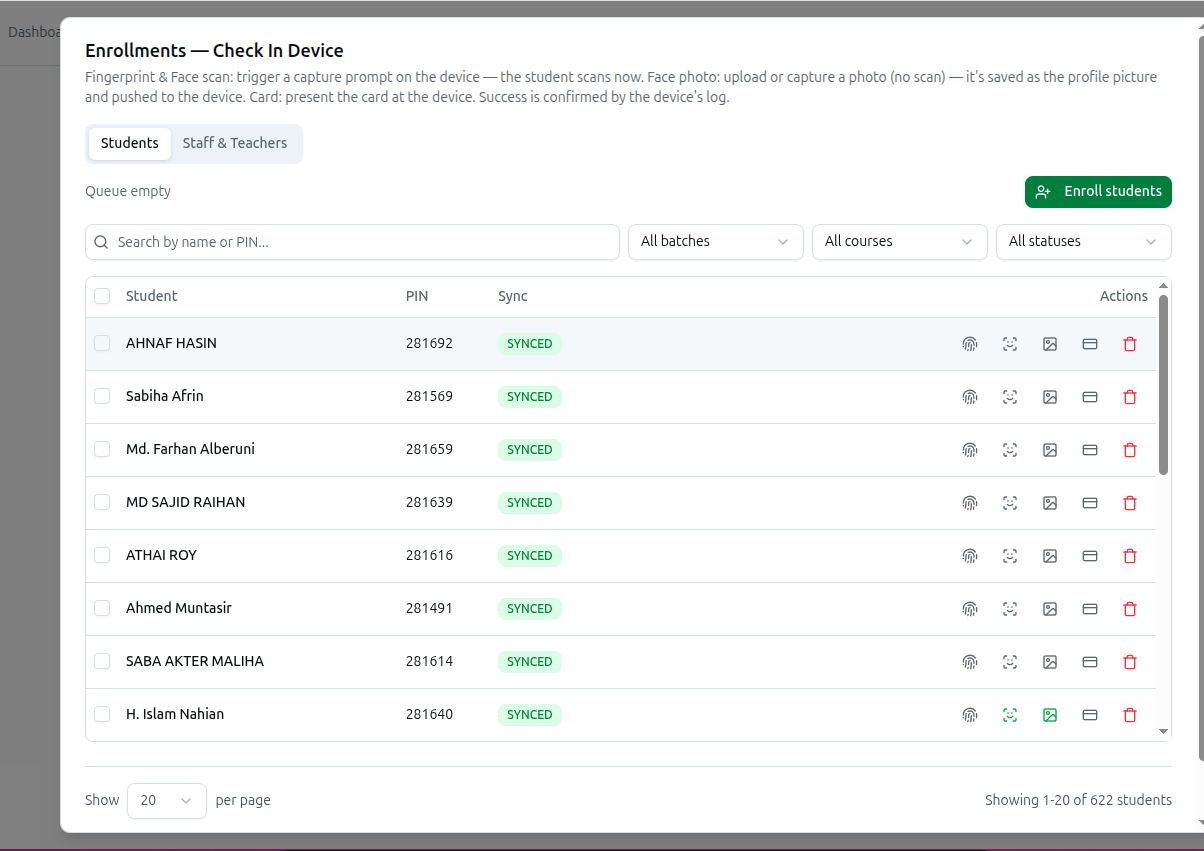Select MD SAJID RAIHAN's row checkbox

click(102, 502)
